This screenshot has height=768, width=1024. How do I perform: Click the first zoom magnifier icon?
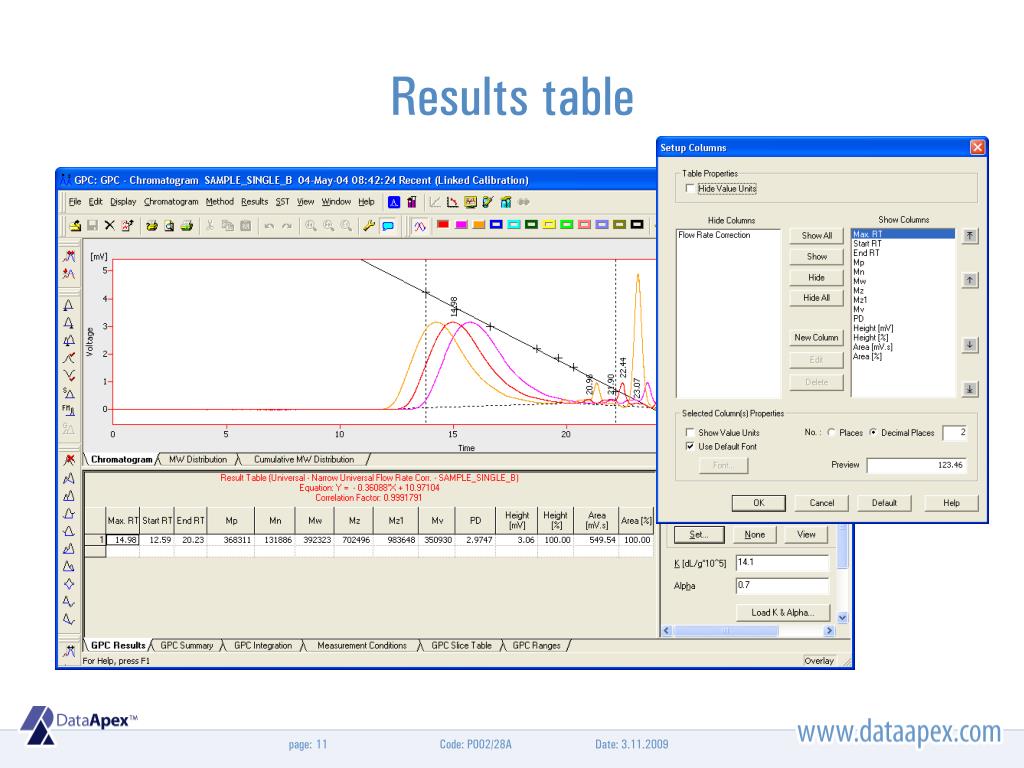click(x=311, y=226)
